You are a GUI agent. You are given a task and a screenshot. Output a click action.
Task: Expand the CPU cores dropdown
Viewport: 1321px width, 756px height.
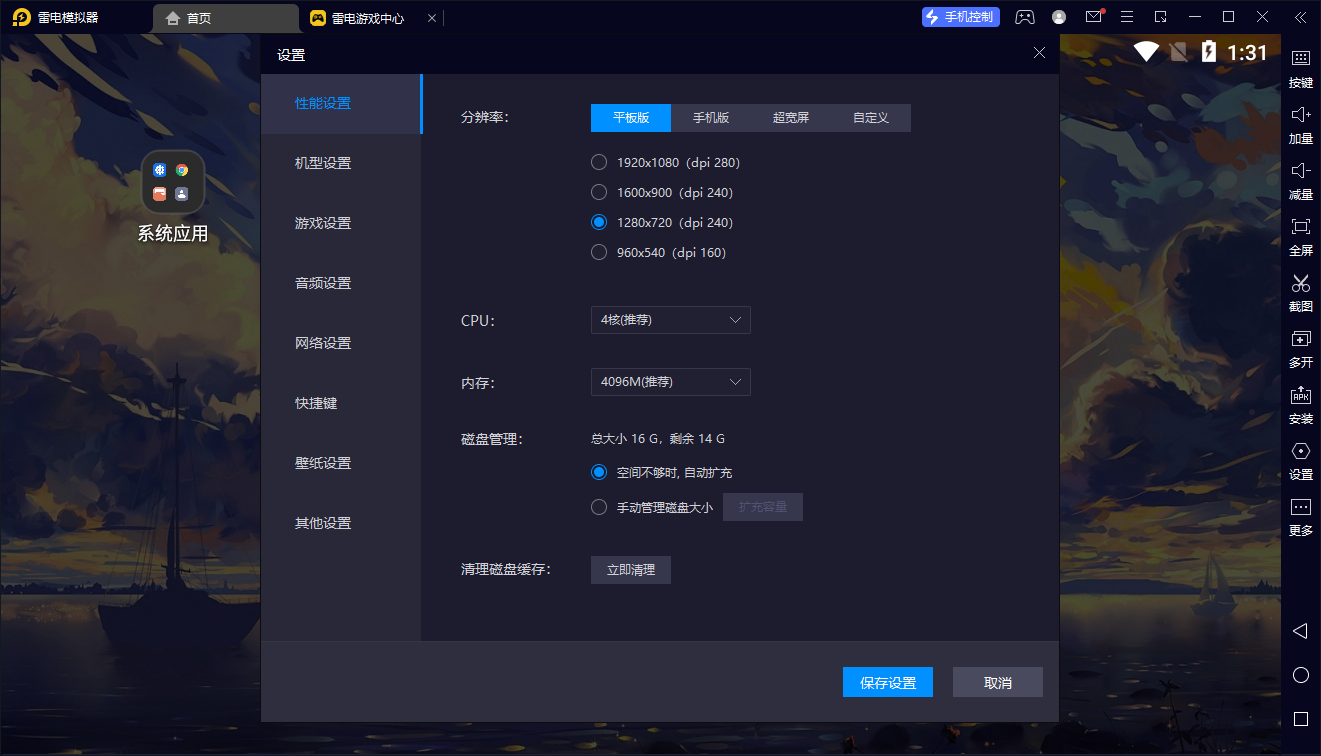click(x=670, y=320)
